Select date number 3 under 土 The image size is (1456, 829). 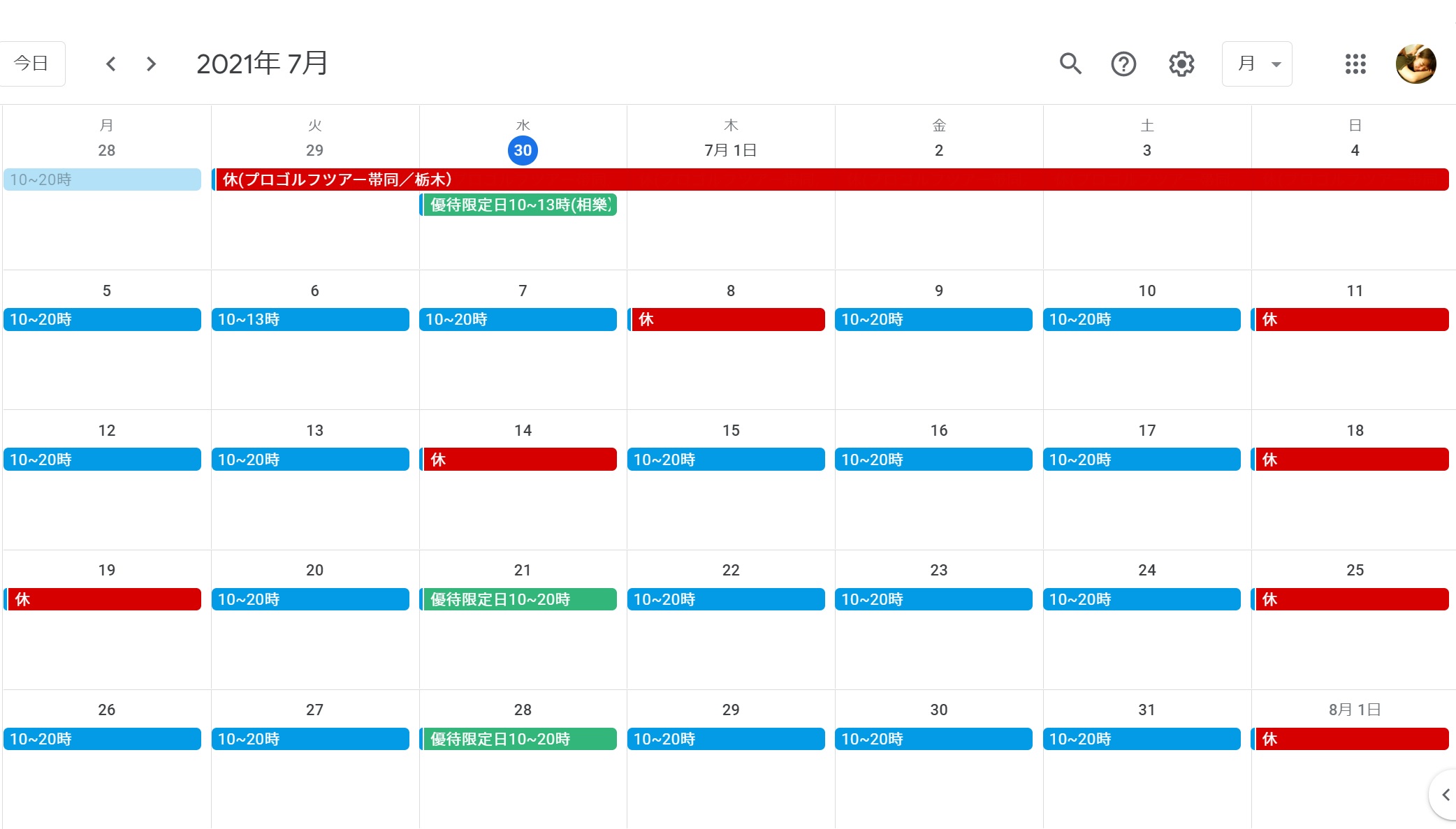1146,150
